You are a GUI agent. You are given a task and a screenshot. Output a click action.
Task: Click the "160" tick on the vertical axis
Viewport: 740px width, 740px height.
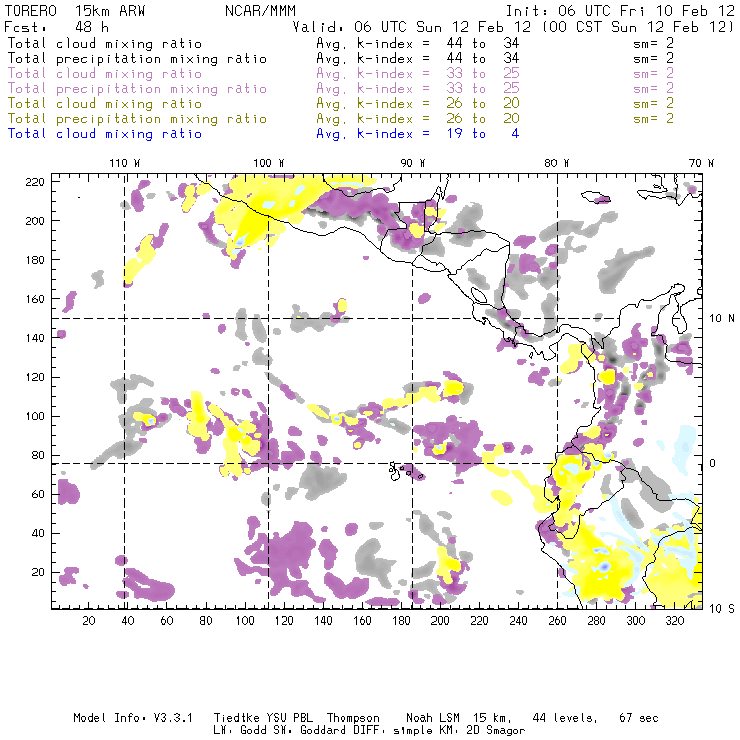click(x=35, y=299)
